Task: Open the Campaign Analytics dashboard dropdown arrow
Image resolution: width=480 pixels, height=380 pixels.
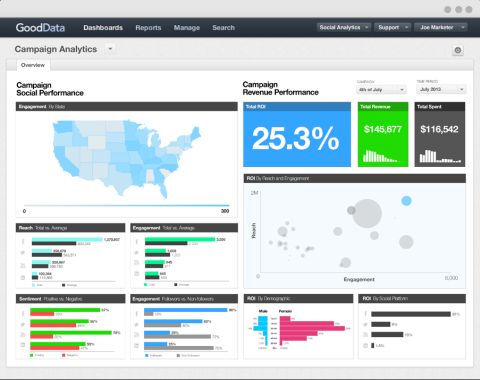Action: [110, 49]
